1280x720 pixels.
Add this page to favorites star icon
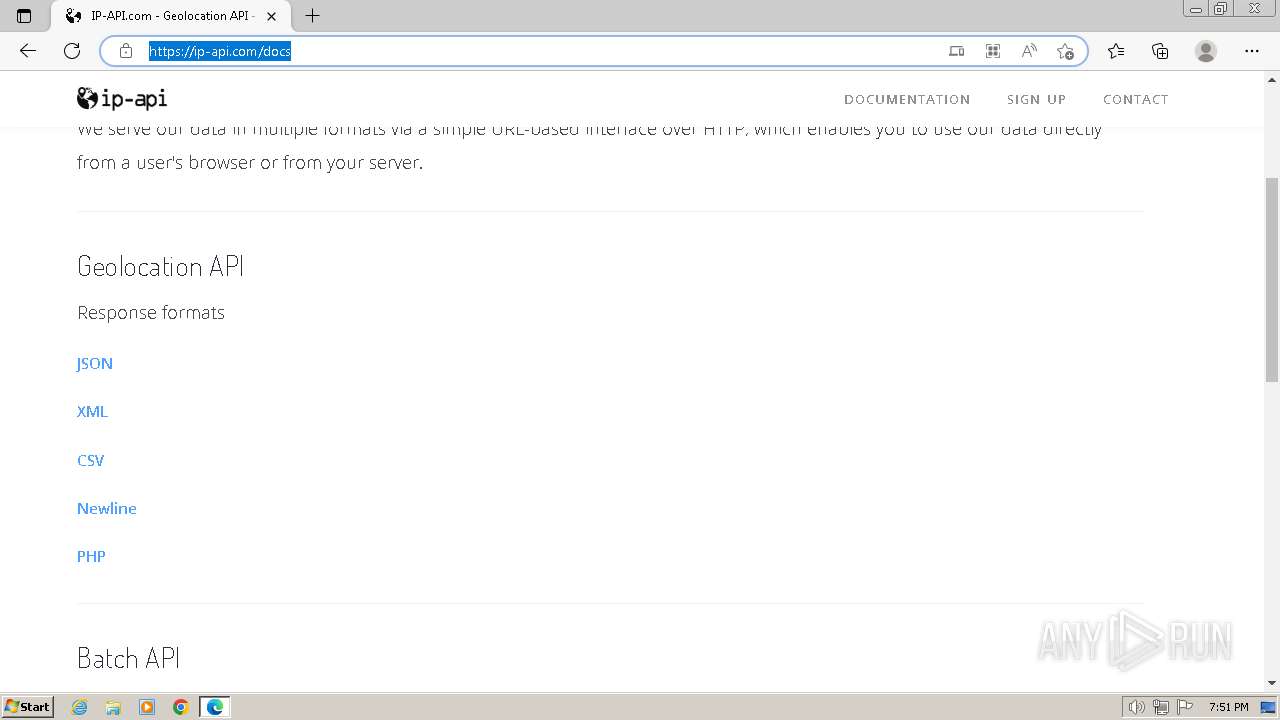click(x=1065, y=51)
